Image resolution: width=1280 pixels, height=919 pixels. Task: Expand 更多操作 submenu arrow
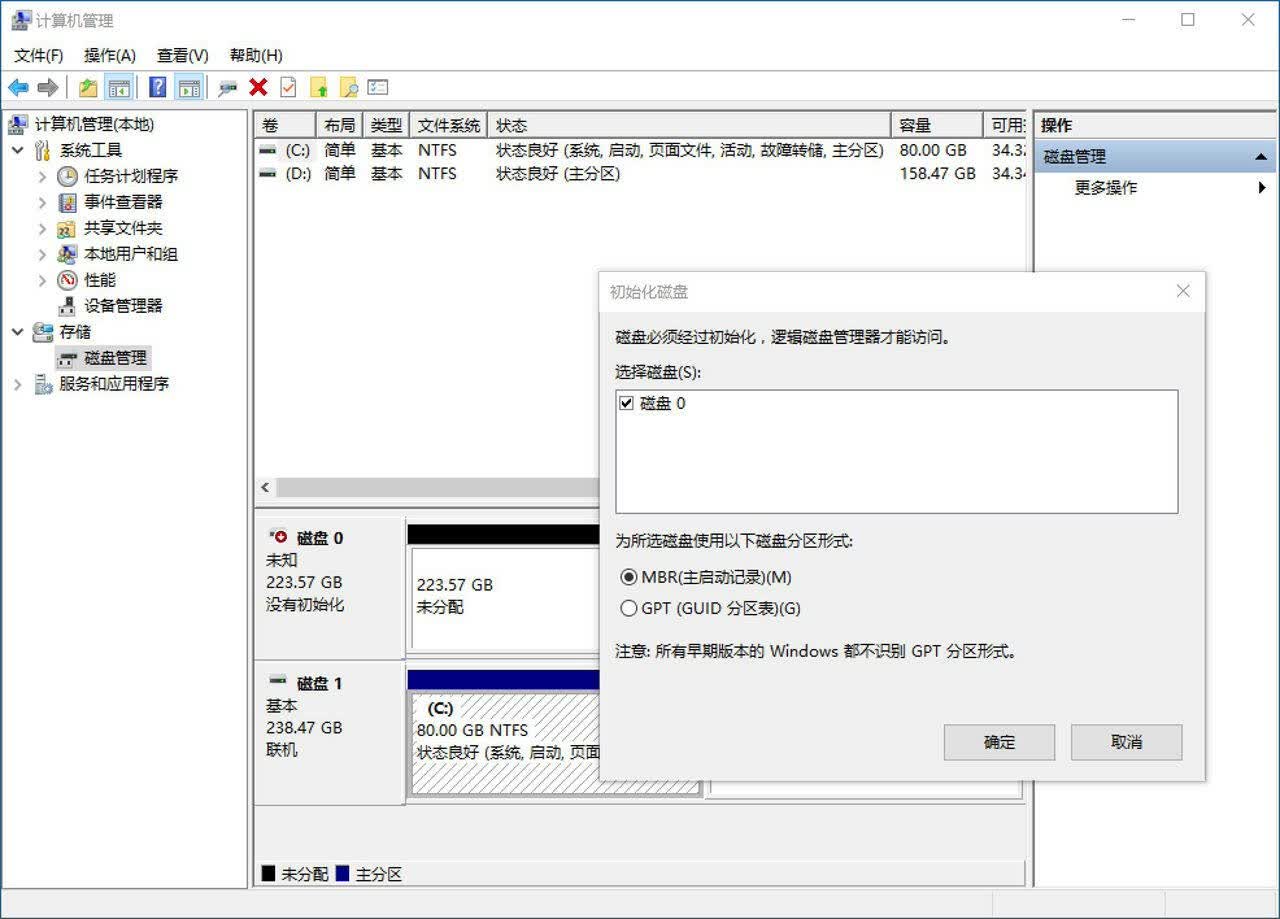(x=1262, y=188)
